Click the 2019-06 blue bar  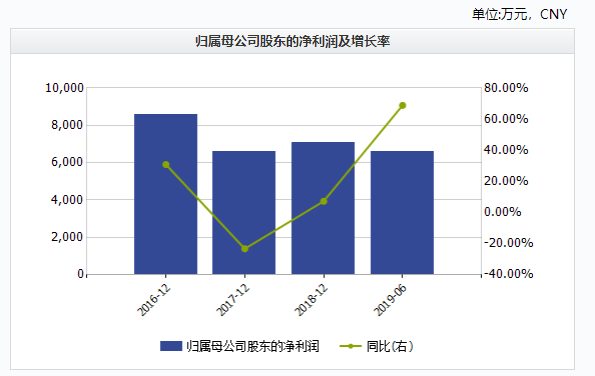(402, 212)
